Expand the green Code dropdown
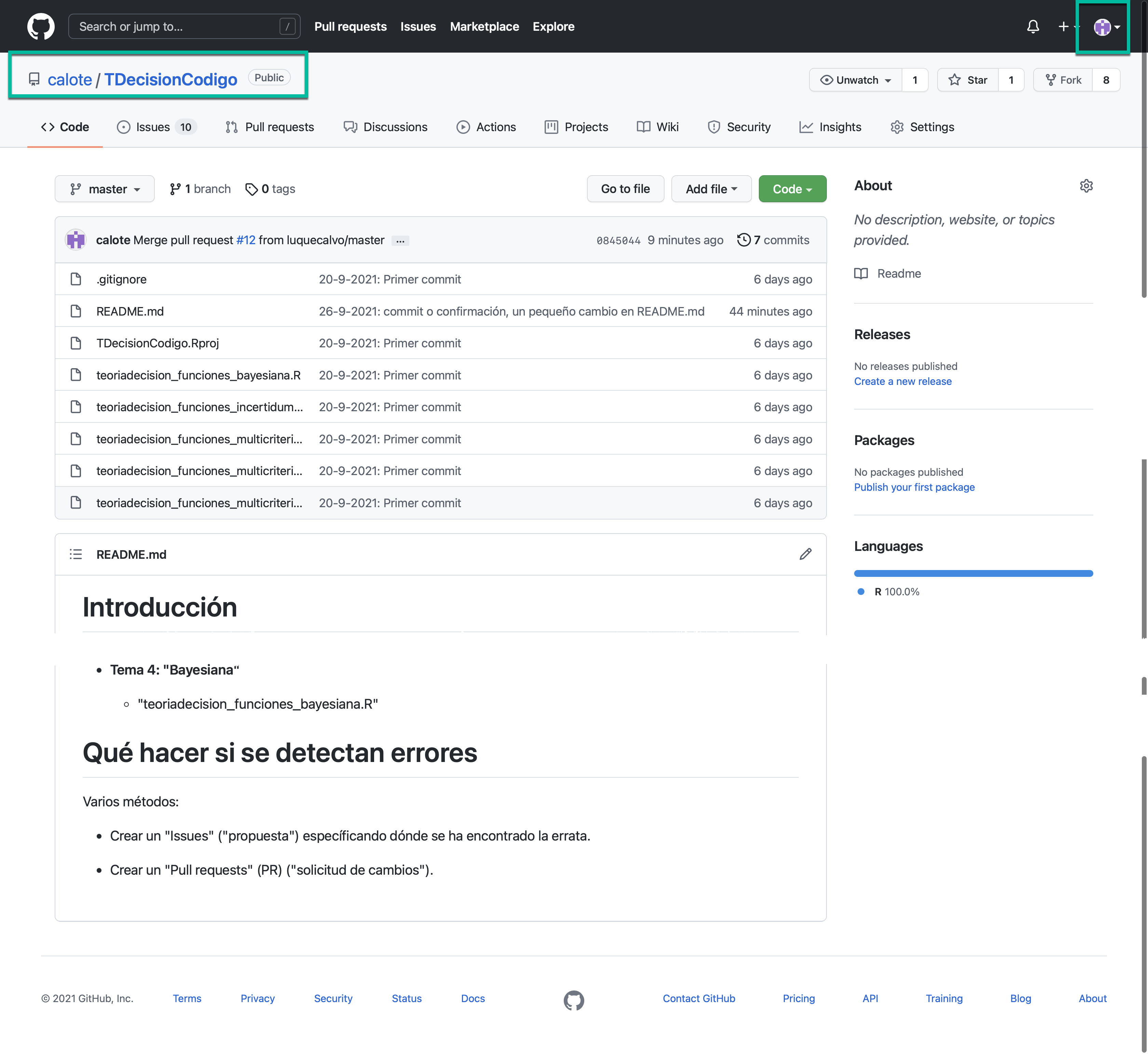The height and width of the screenshot is (1054, 1148). click(x=792, y=189)
